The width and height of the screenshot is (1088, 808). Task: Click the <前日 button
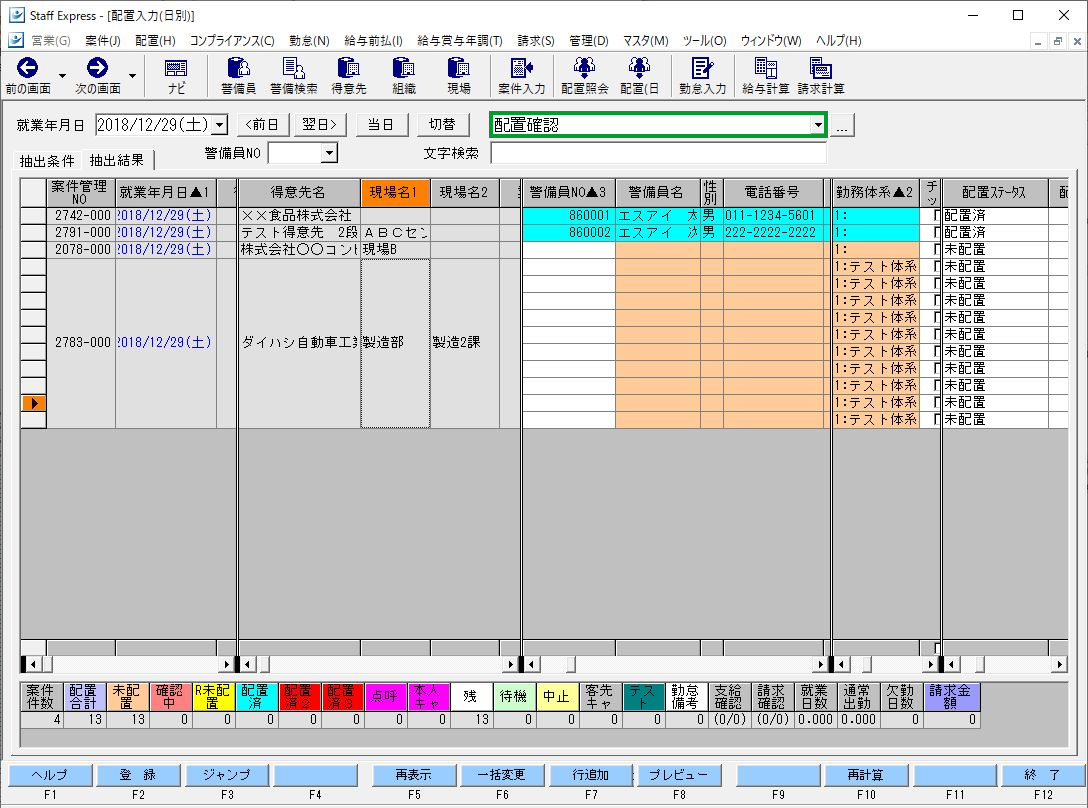click(262, 125)
